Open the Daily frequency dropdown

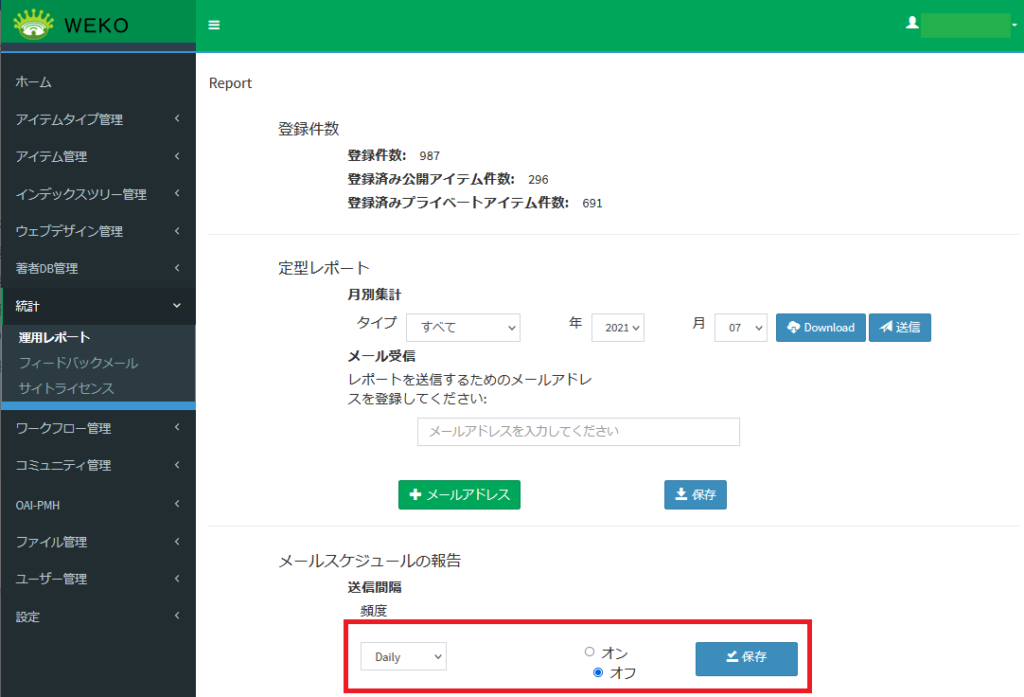(x=403, y=657)
